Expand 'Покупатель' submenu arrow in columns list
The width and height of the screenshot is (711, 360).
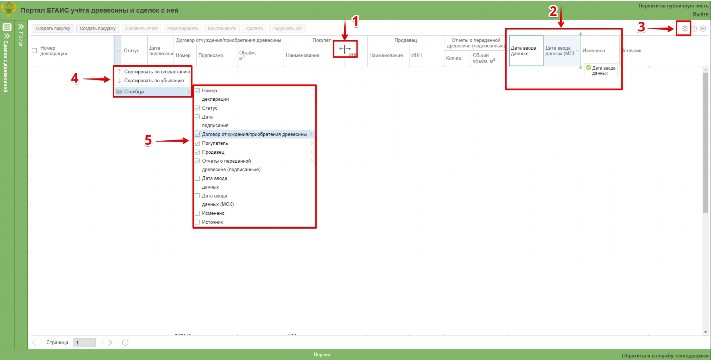click(312, 143)
